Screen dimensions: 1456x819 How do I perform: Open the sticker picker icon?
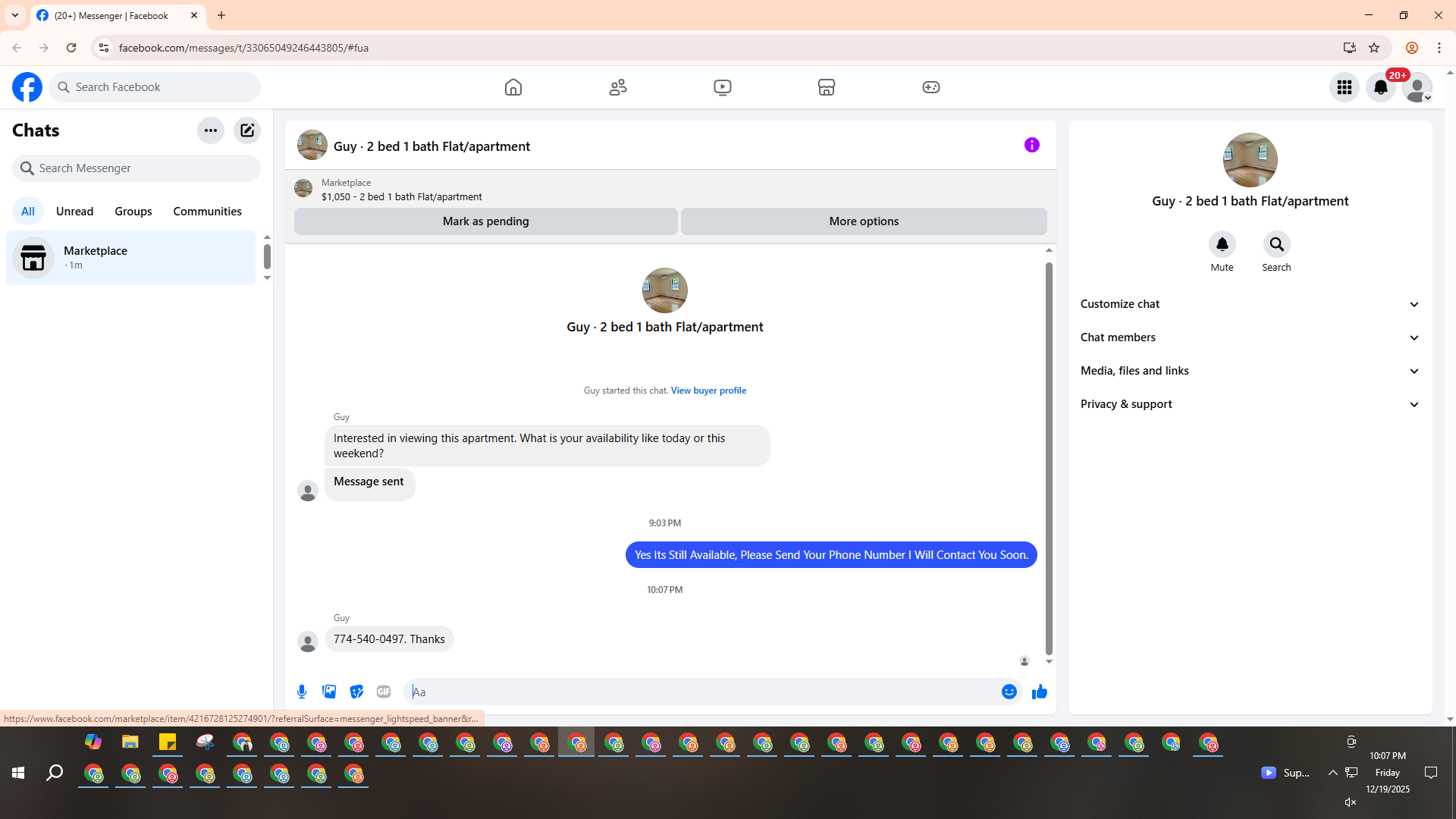pyautogui.click(x=356, y=692)
